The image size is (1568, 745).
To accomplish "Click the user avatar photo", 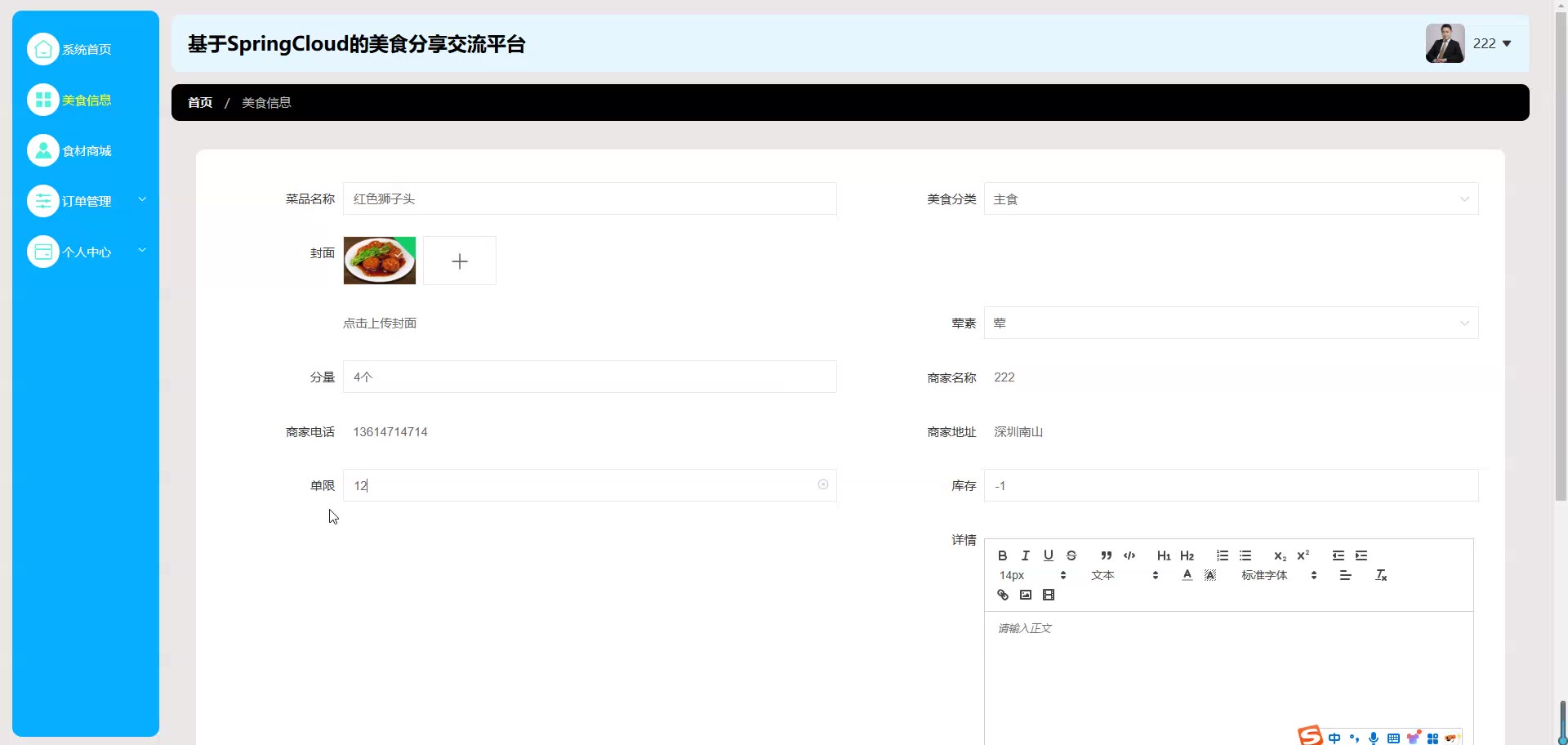I will [x=1445, y=43].
